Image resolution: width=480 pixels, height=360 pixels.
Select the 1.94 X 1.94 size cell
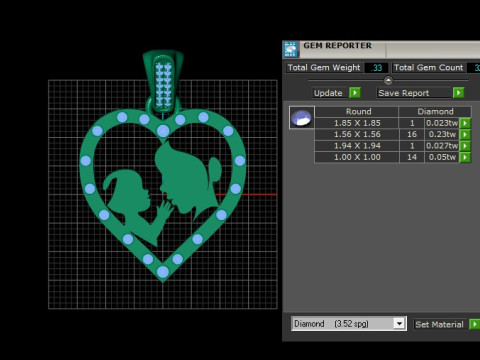[357, 146]
